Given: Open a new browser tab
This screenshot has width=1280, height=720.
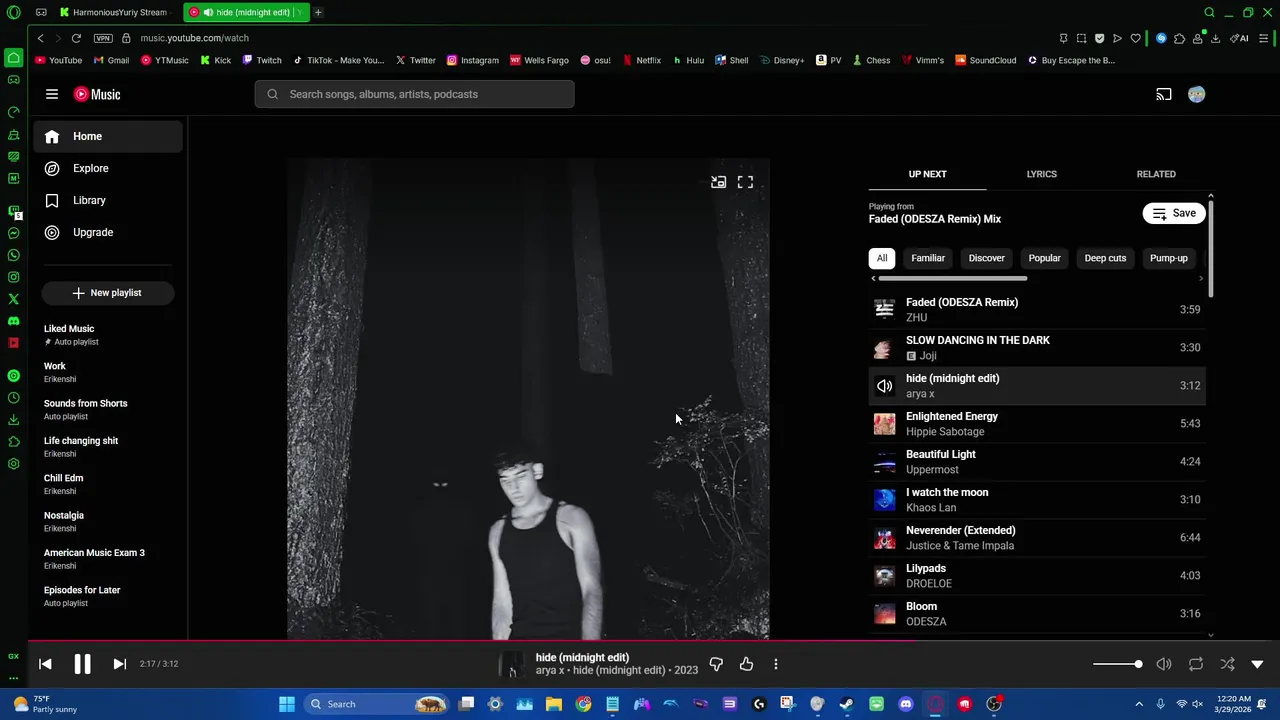Looking at the screenshot, I should coord(318,12).
